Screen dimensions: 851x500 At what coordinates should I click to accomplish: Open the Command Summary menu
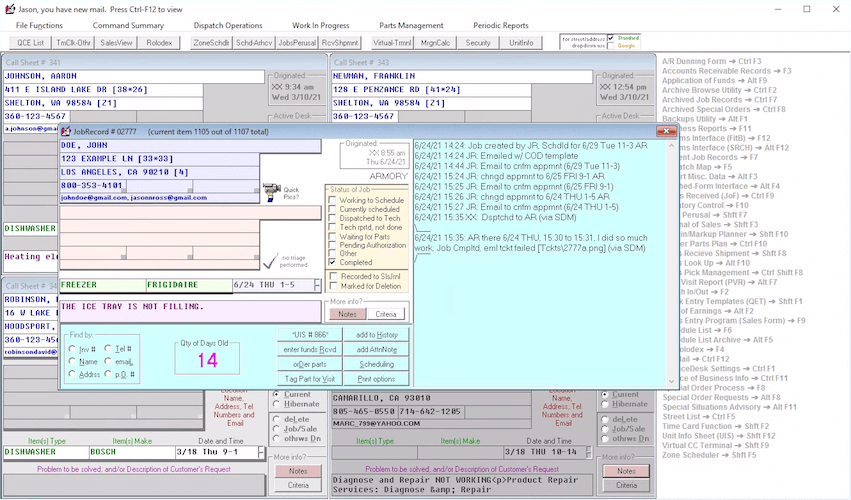point(128,26)
